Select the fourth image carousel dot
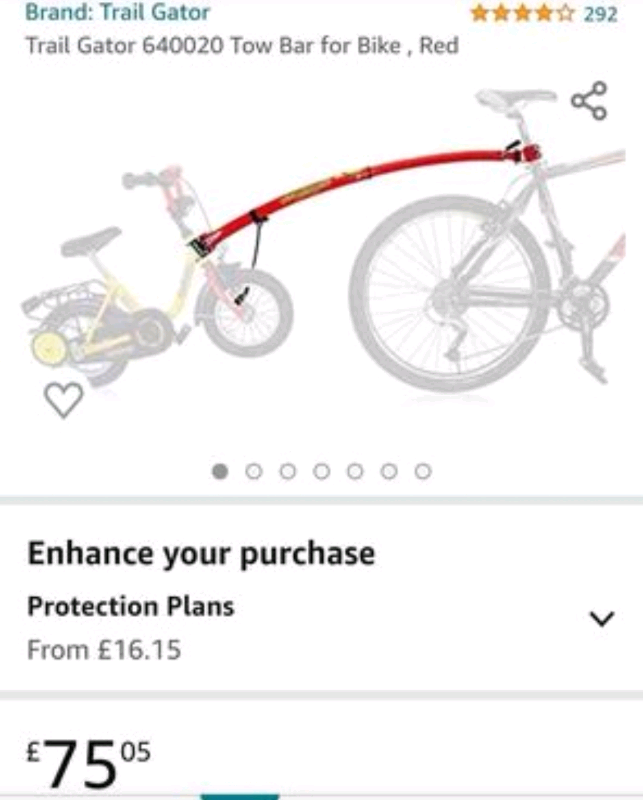 322,471
